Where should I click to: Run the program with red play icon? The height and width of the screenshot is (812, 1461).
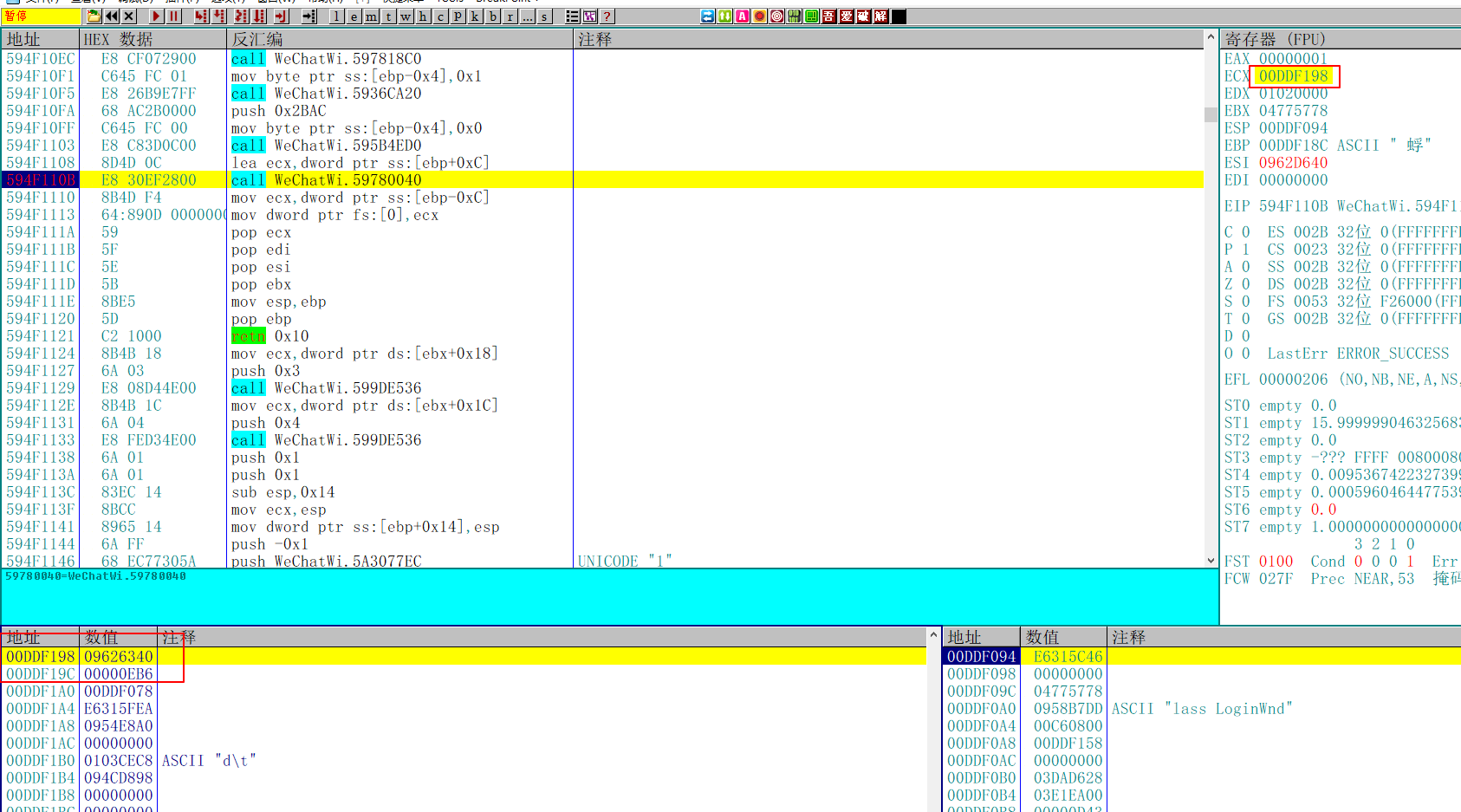(x=156, y=16)
